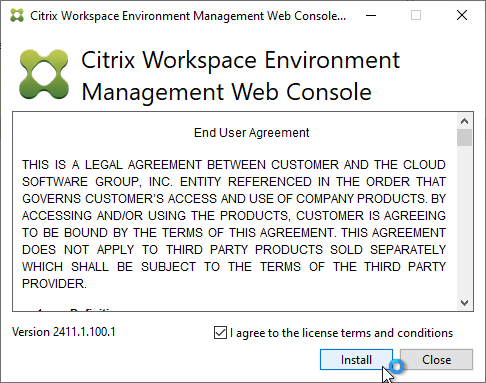Click the window title bar text

pyautogui.click(x=188, y=16)
